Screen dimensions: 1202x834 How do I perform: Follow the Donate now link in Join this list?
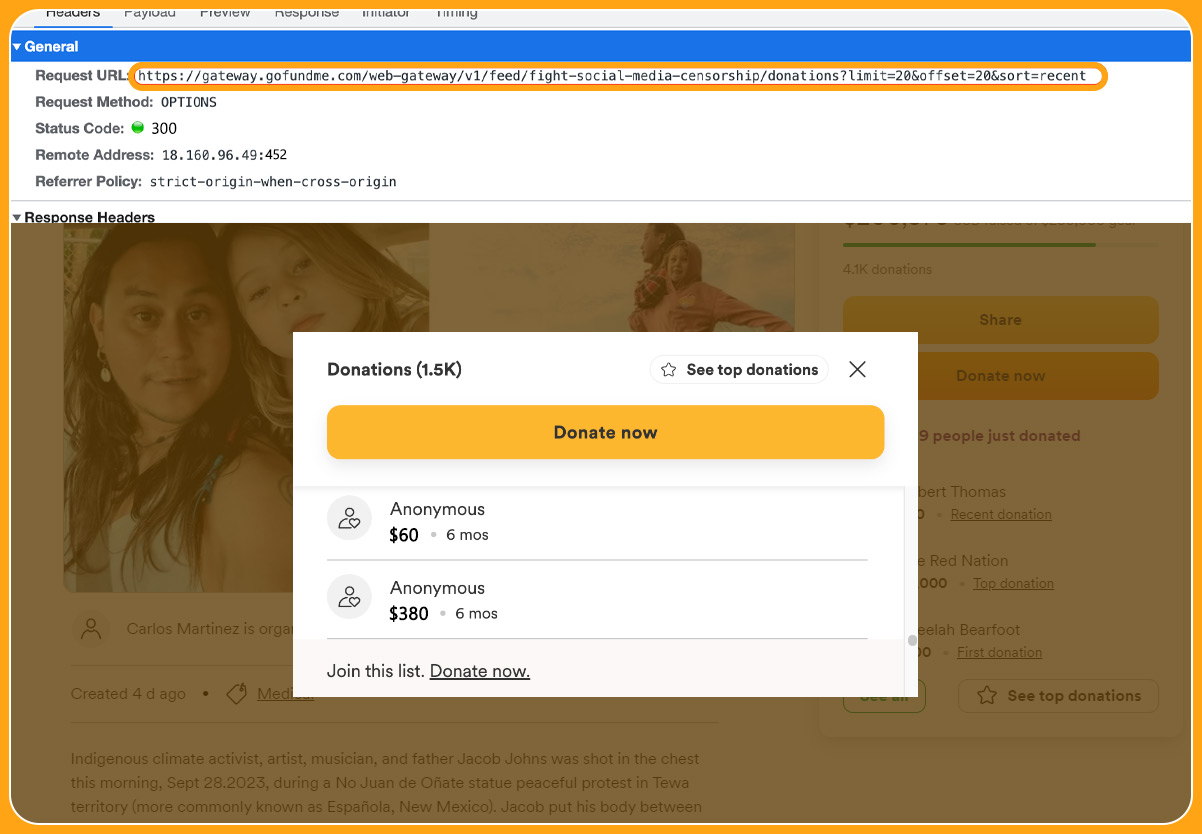coord(479,671)
